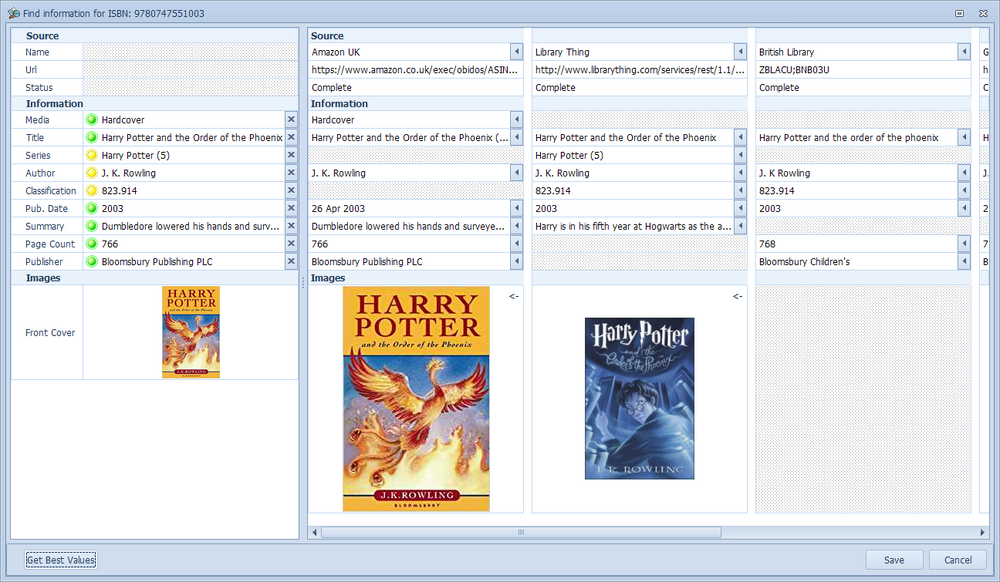Copy all Library Thing values using name arrow
The width and height of the screenshot is (1000, 582).
(740, 52)
